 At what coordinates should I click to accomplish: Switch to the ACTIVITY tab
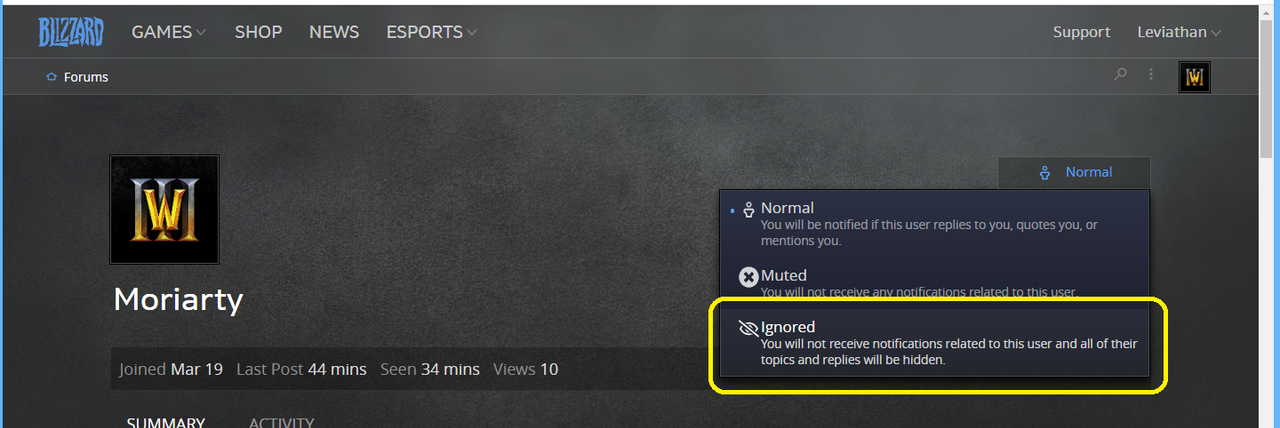tap(281, 422)
